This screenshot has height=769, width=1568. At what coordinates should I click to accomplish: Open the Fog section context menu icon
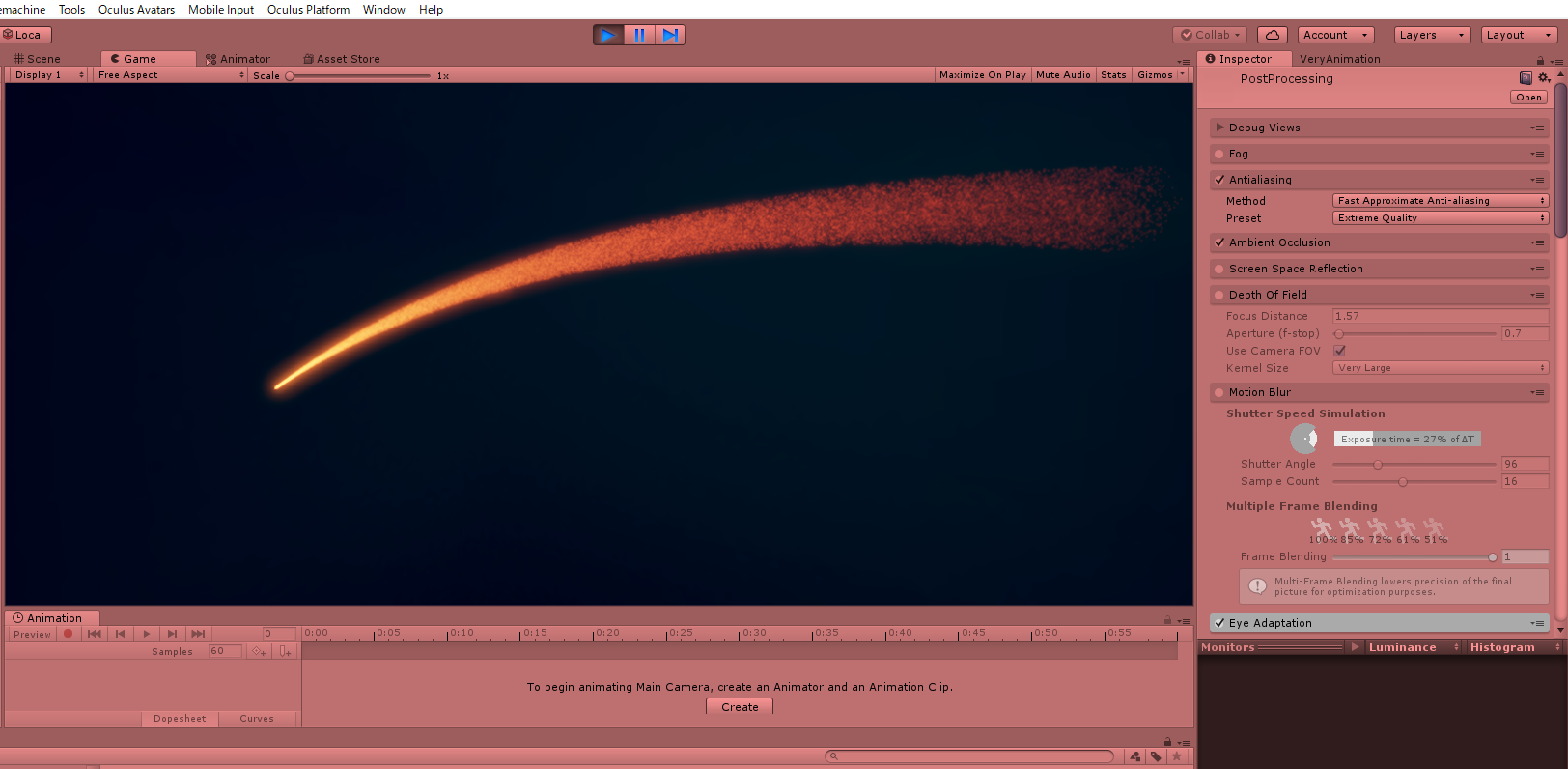(x=1537, y=154)
